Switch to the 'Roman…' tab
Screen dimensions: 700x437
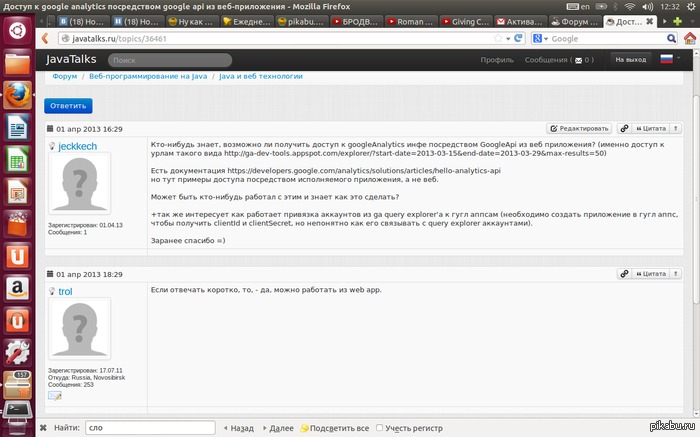pos(410,21)
